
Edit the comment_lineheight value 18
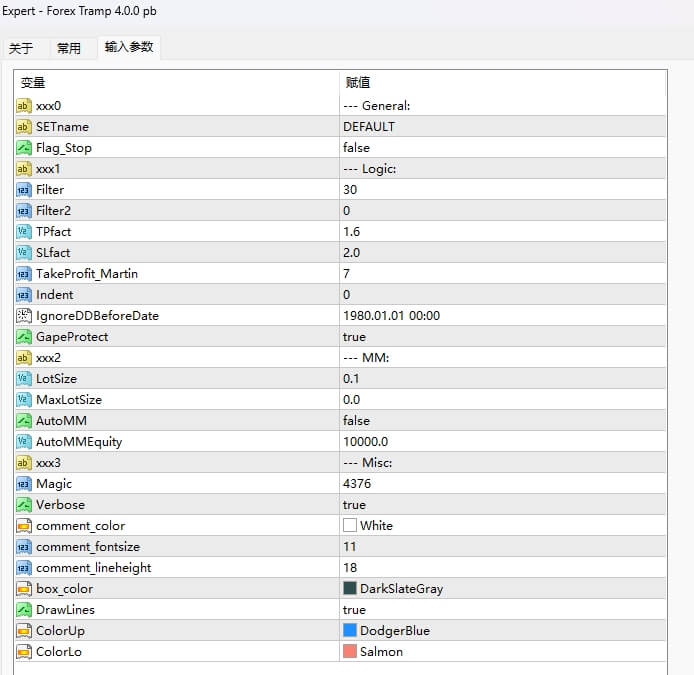[502, 568]
